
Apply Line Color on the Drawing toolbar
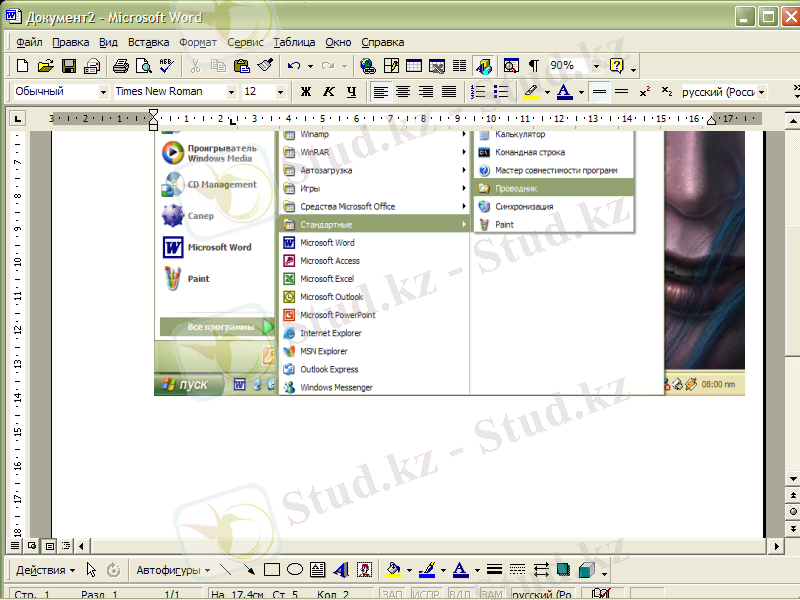[427, 569]
